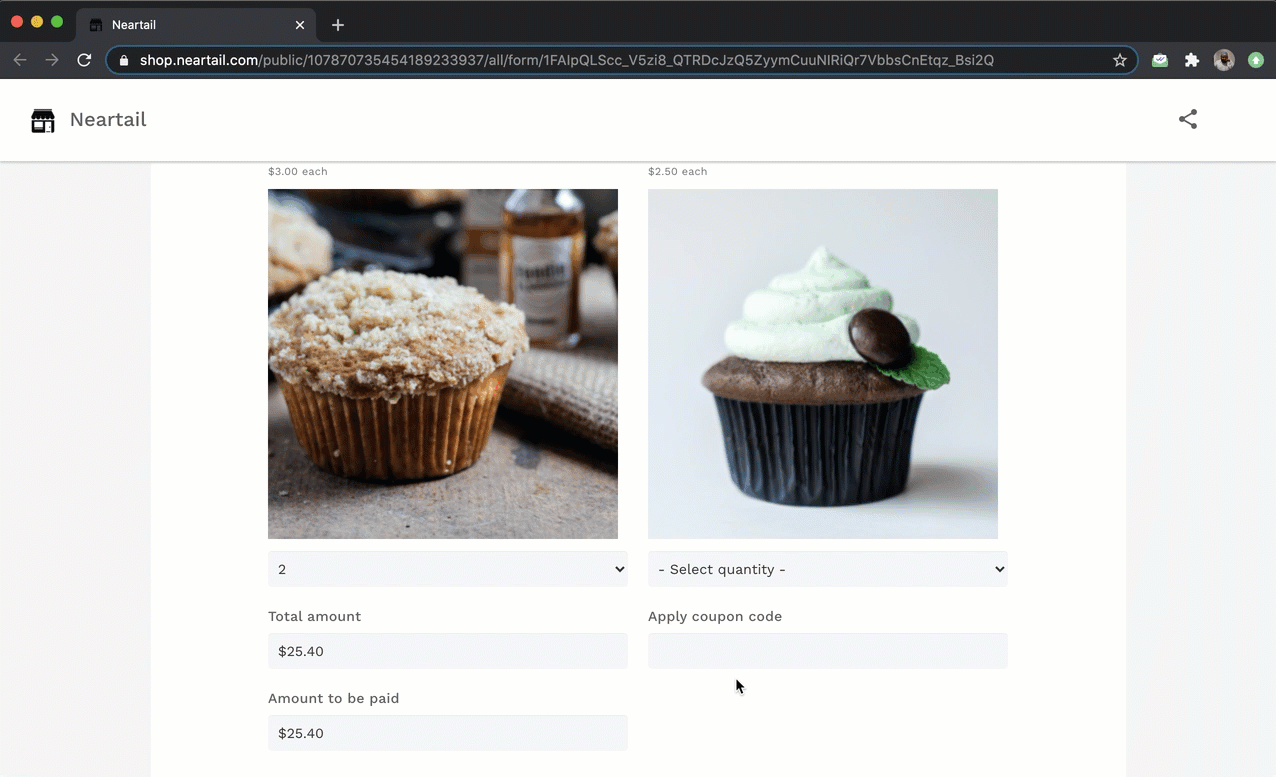
Task: Click the Neartail store logo icon
Action: [43, 120]
